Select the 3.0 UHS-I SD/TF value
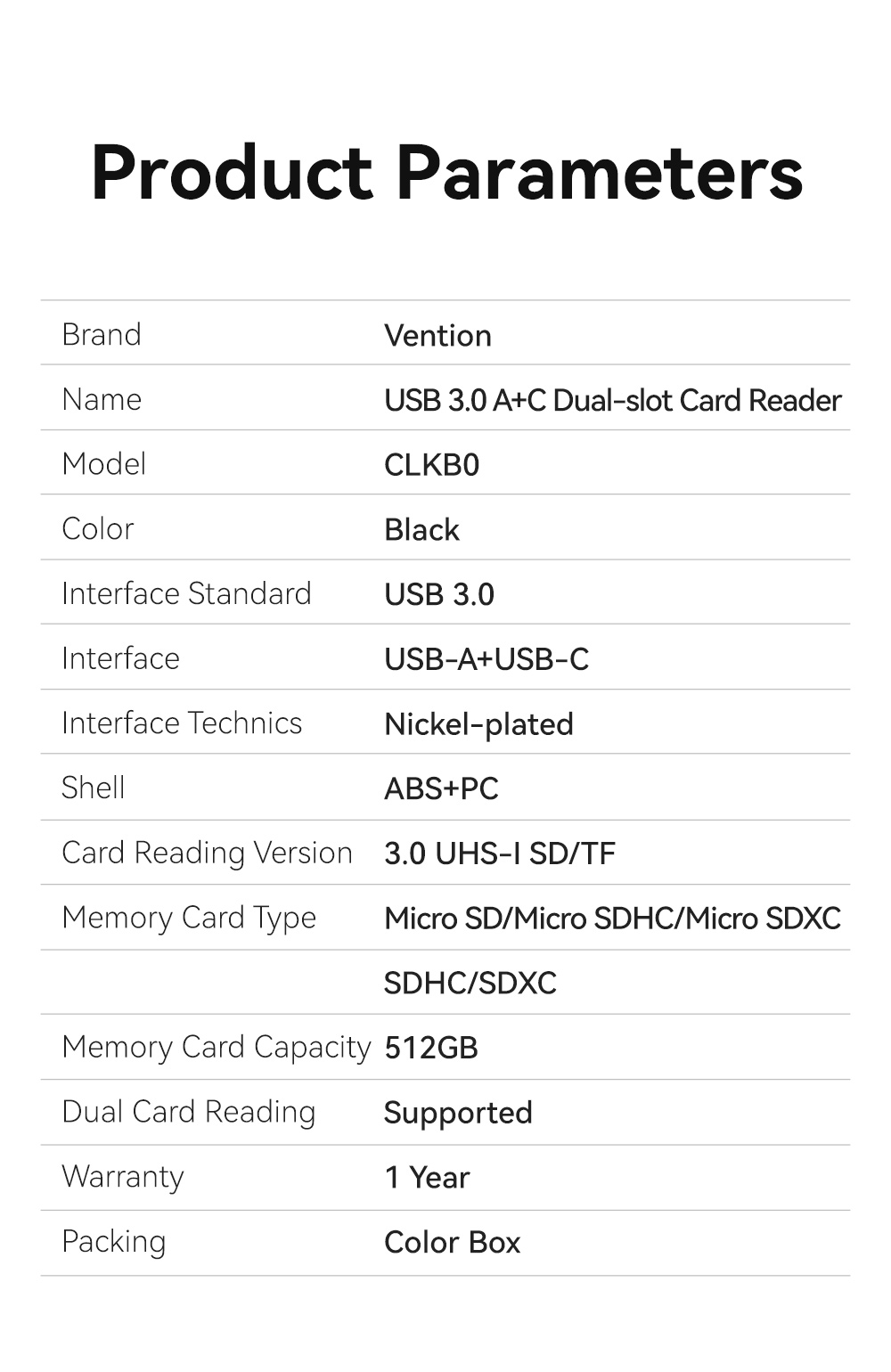Screen dimensions: 891x1372 tap(500, 853)
